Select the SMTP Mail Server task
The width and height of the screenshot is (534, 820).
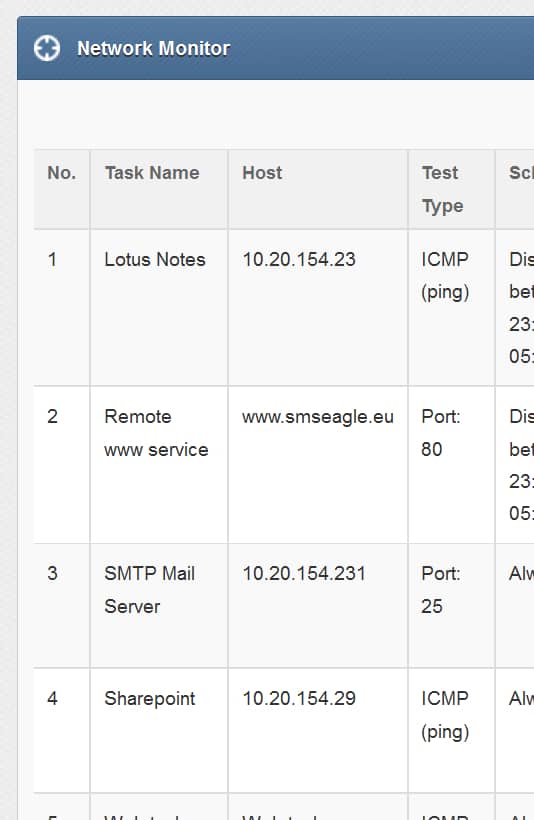point(150,590)
